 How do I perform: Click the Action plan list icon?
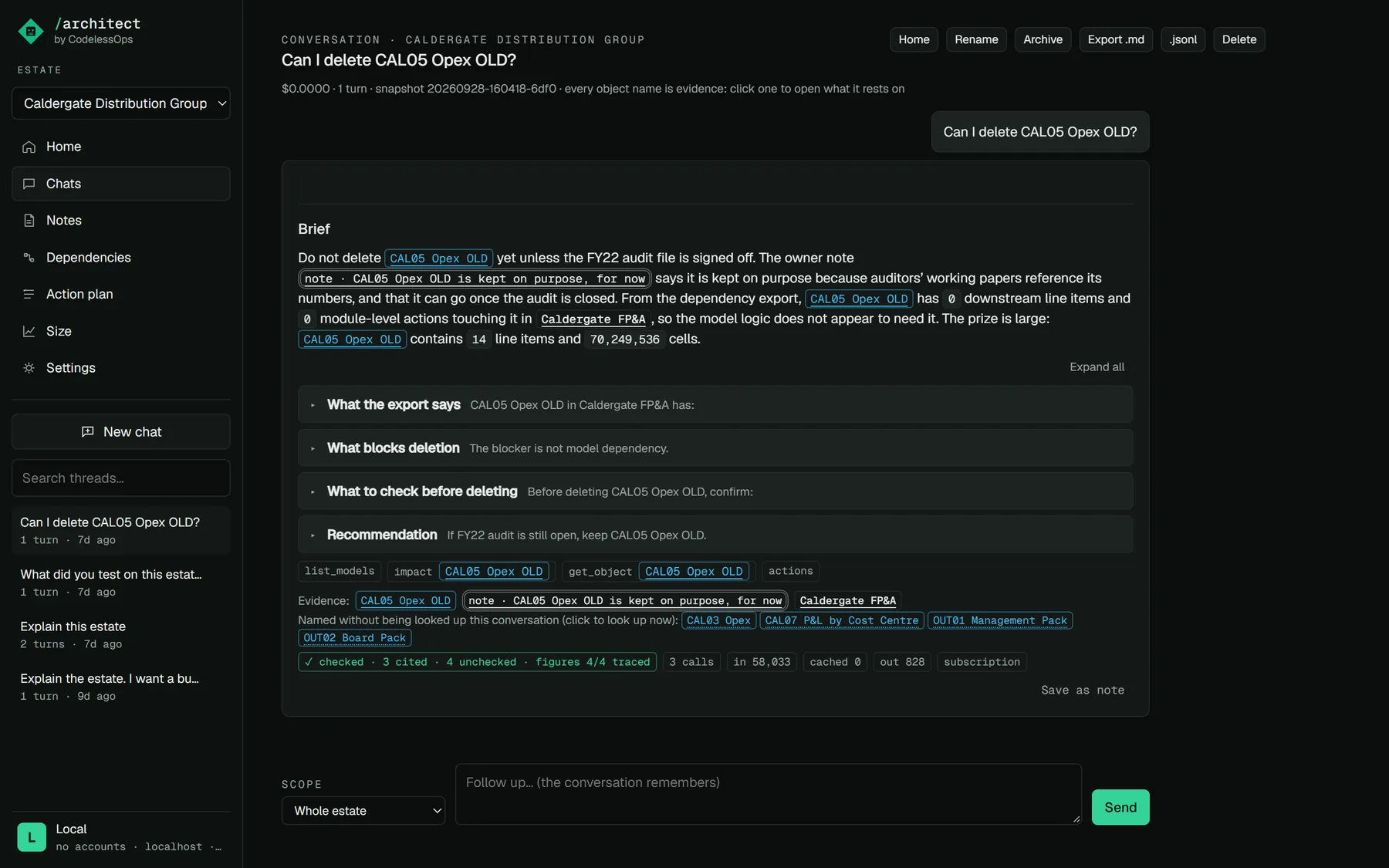click(29, 294)
